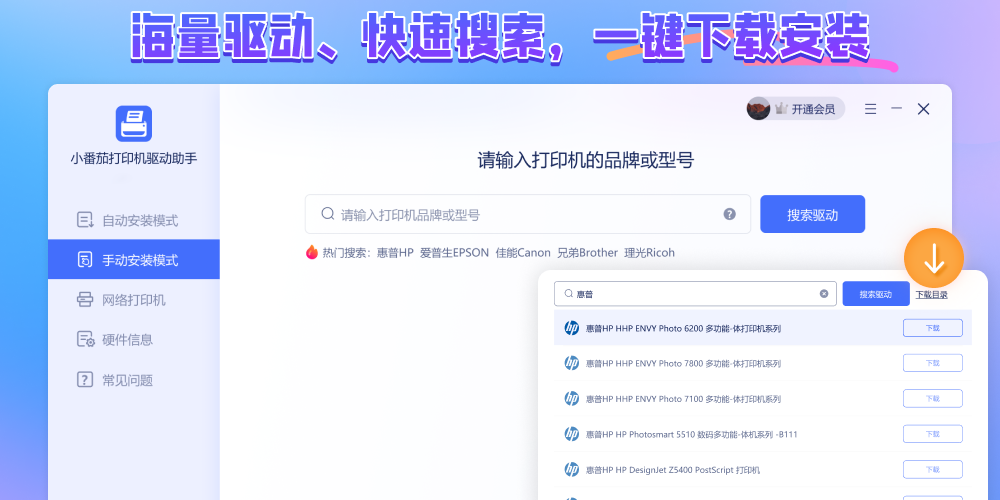Download the DesignJet Z5400 driver

(x=932, y=469)
